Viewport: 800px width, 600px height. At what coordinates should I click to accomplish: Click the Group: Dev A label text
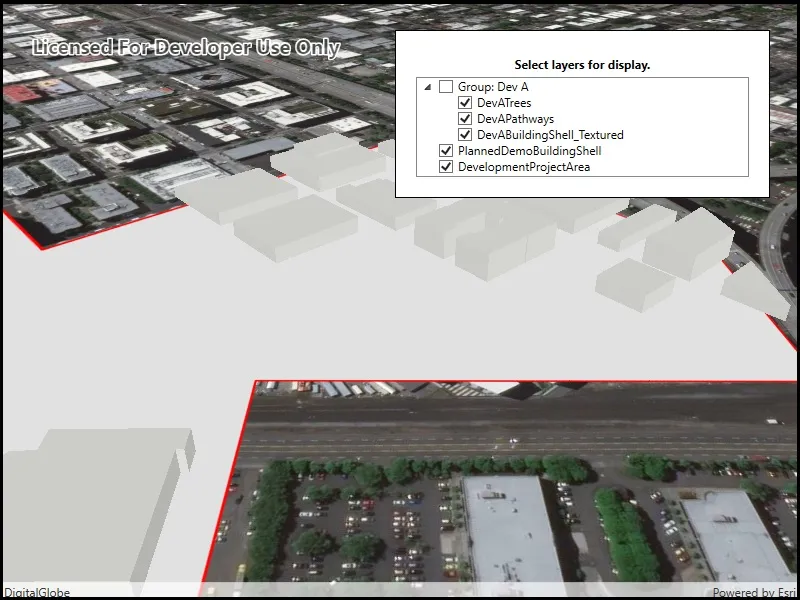click(493, 87)
